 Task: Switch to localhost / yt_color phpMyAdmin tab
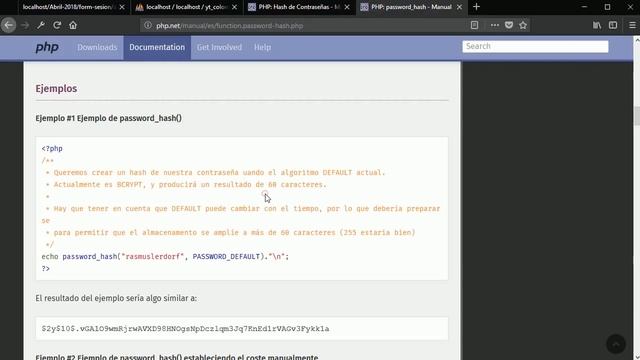pyautogui.click(x=187, y=7)
